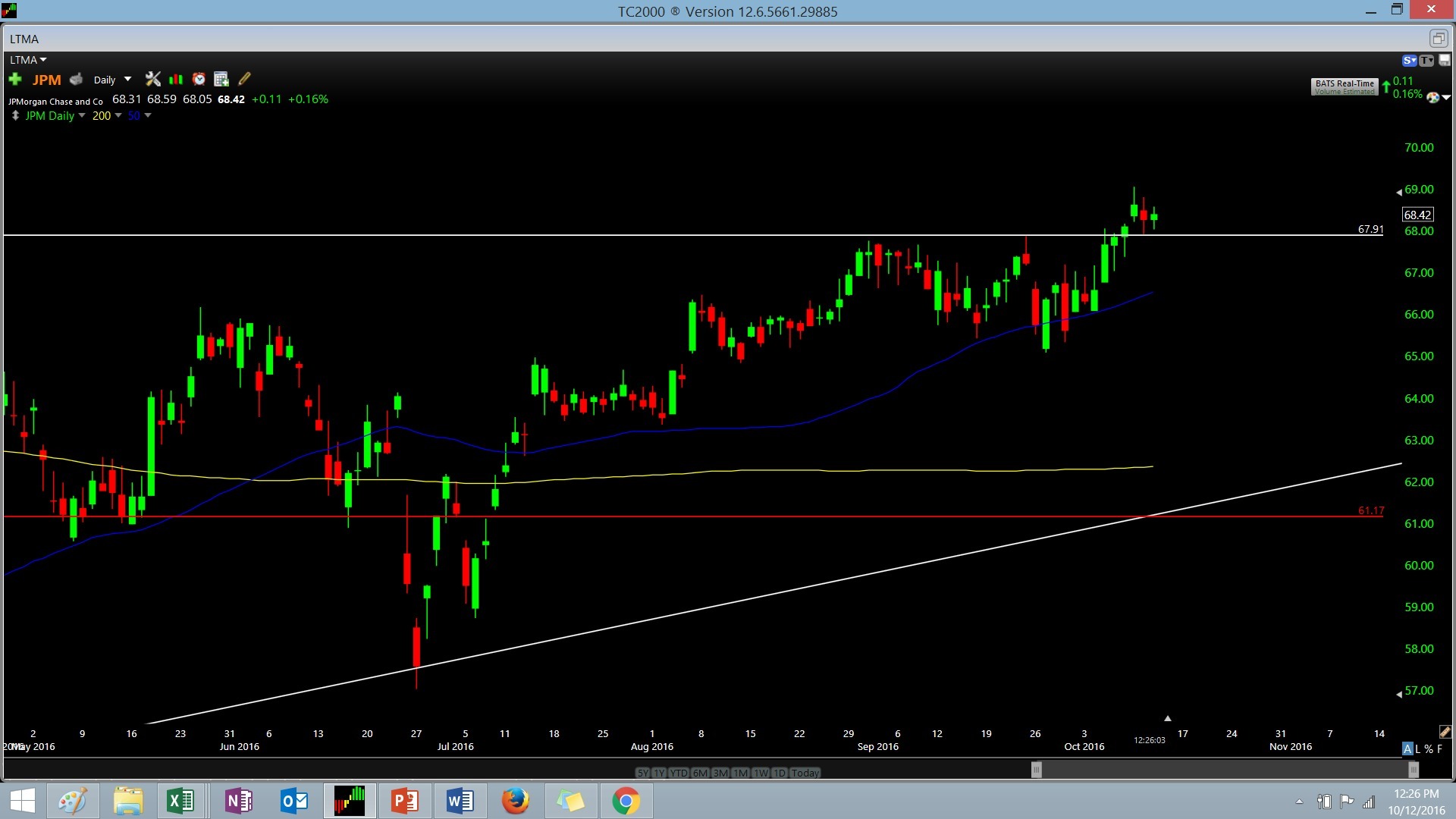The height and width of the screenshot is (819, 1456).
Task: Open OneNote from the taskbar
Action: [239, 801]
